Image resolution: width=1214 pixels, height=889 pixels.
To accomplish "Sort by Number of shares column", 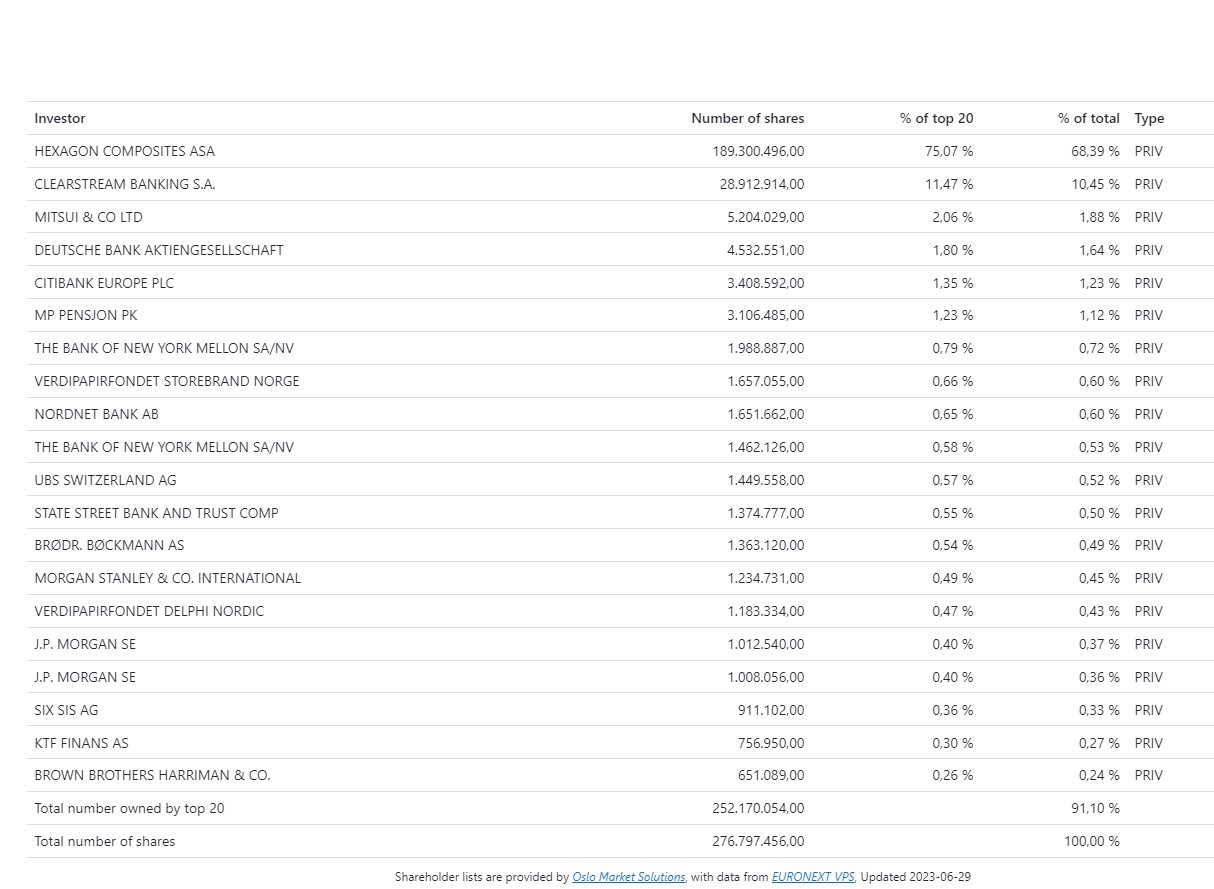I will tap(747, 118).
